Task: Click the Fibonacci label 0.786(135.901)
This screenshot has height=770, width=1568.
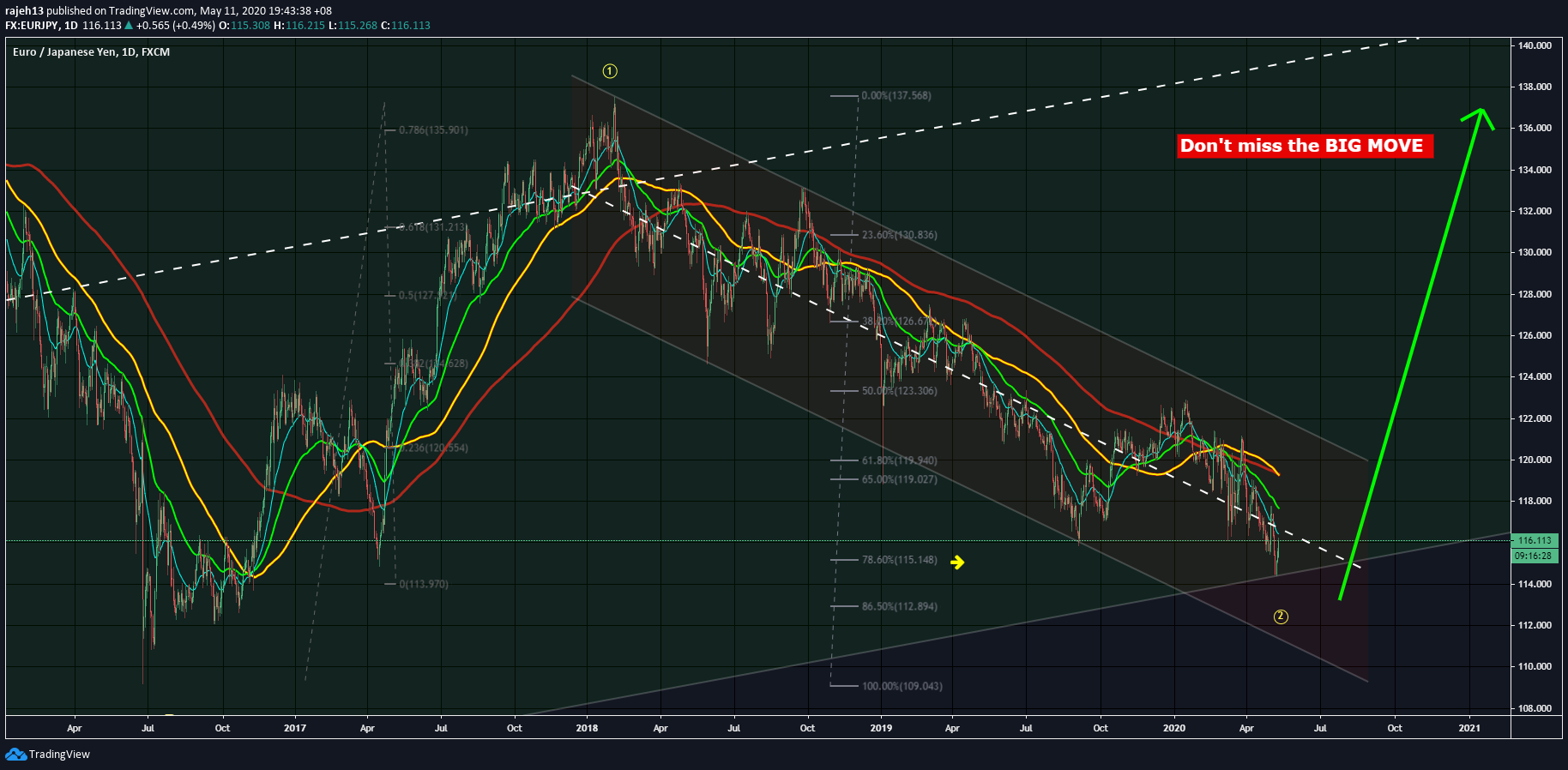Action: point(434,130)
